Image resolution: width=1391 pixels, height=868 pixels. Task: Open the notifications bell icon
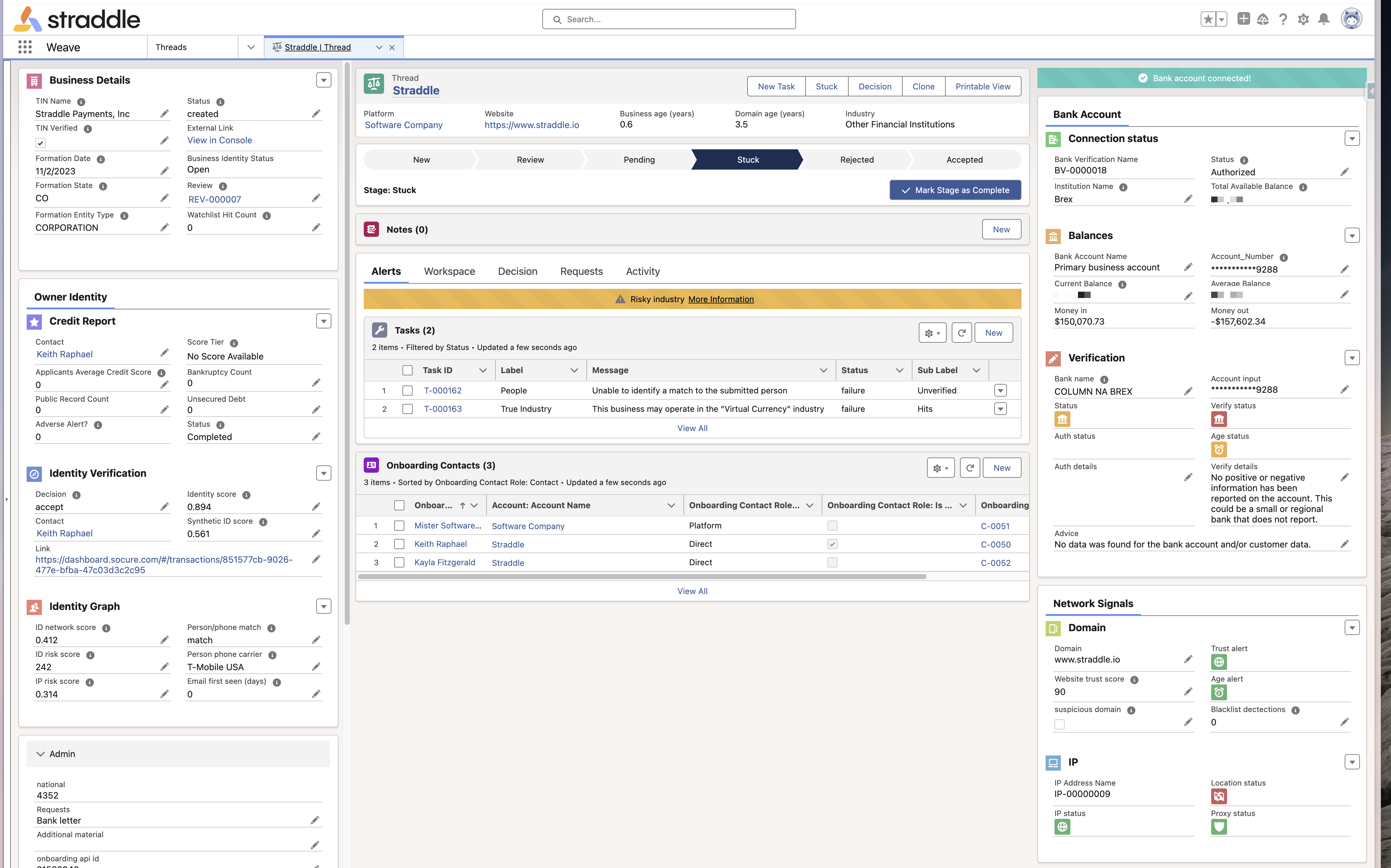click(1324, 19)
